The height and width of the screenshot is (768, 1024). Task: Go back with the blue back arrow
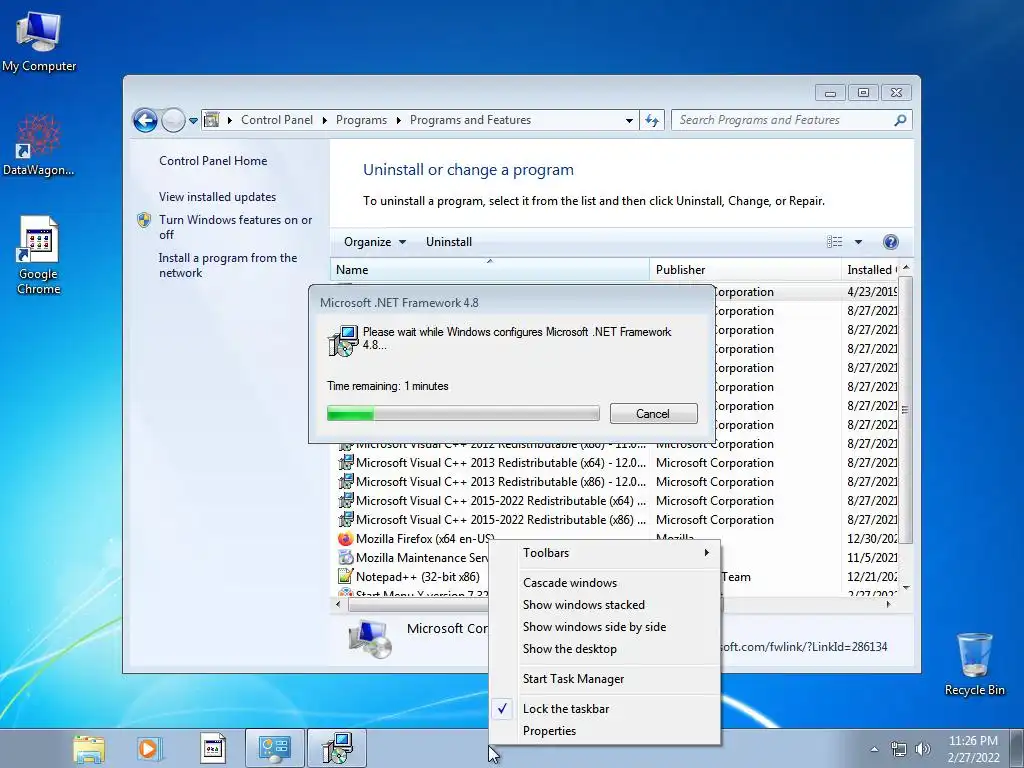(x=145, y=120)
